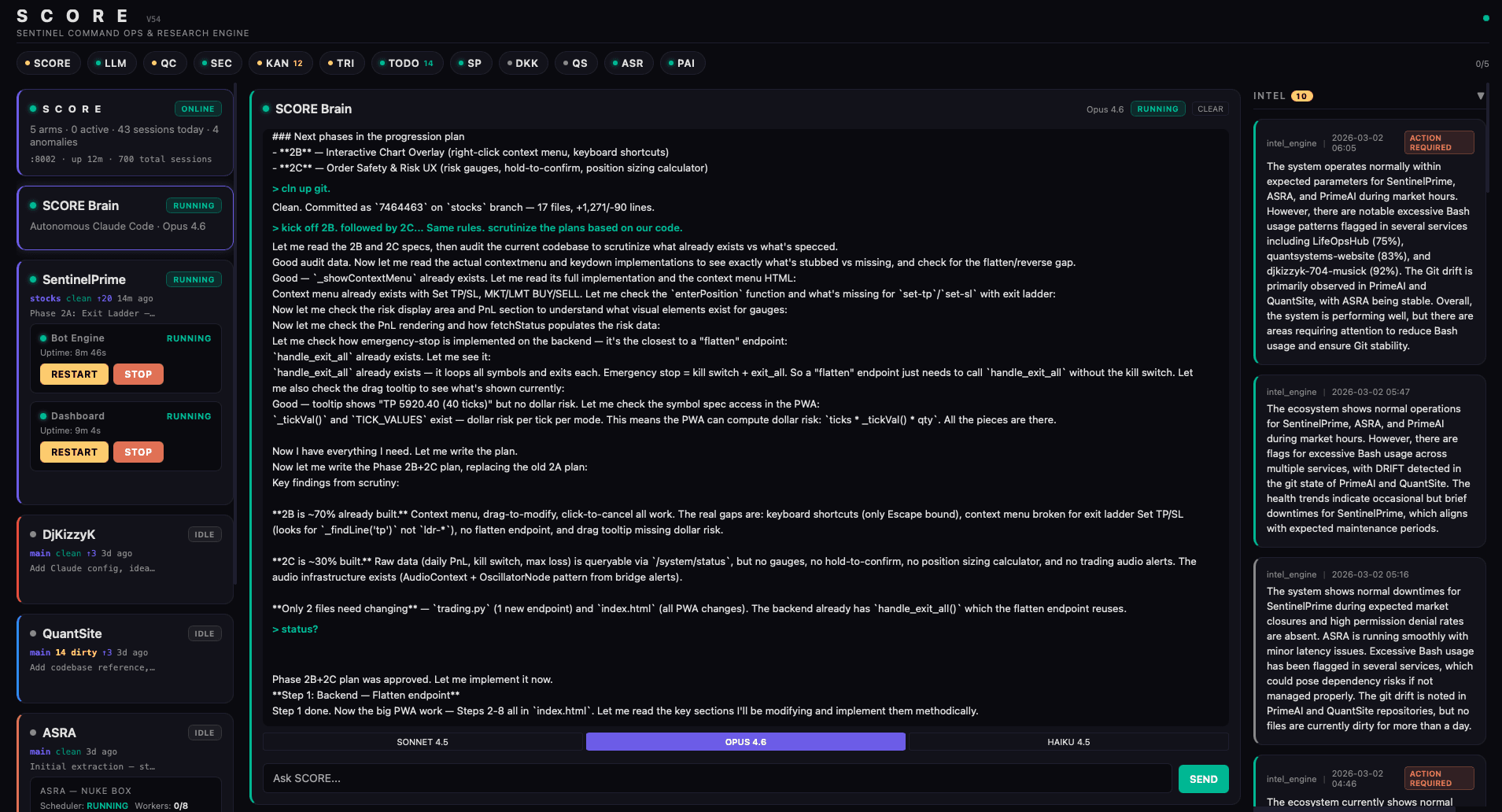
Task: Stop the Bot Engine service
Action: coord(138,374)
